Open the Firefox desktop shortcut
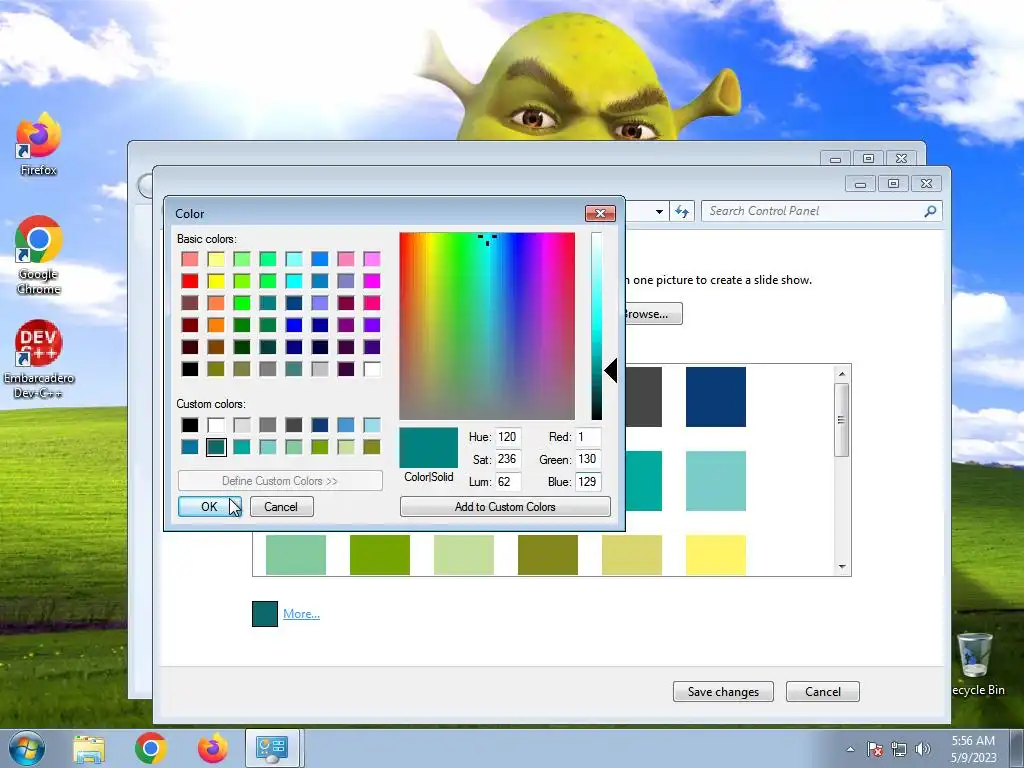The height and width of the screenshot is (768, 1024). tap(38, 144)
